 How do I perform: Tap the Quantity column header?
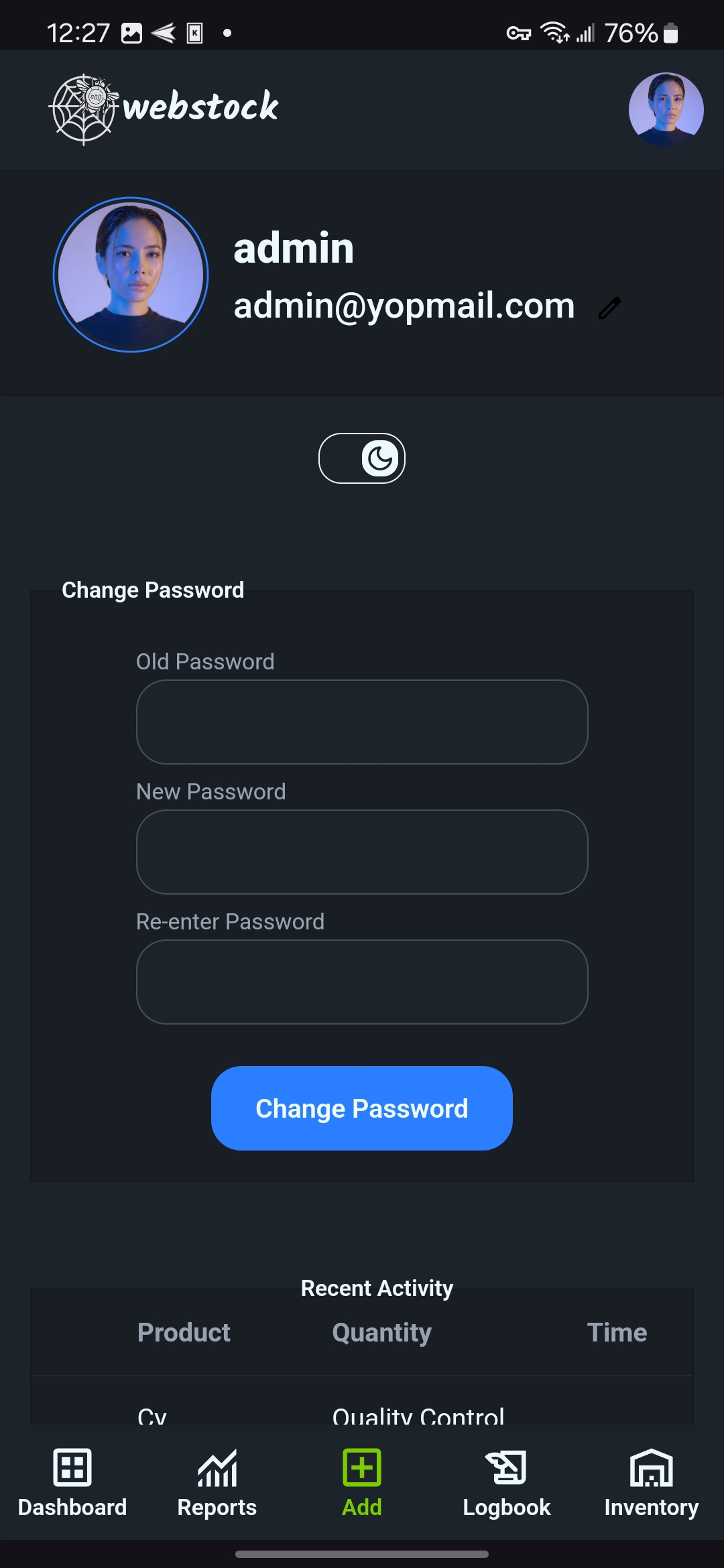[382, 1332]
